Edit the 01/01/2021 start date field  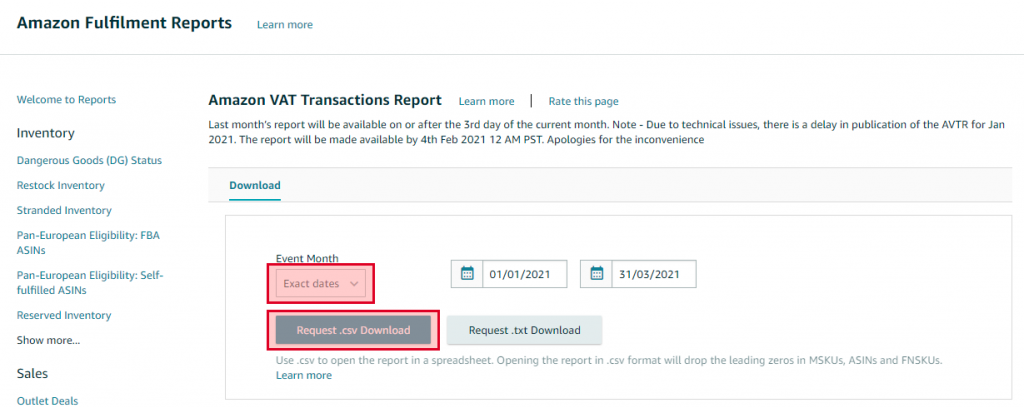525,274
